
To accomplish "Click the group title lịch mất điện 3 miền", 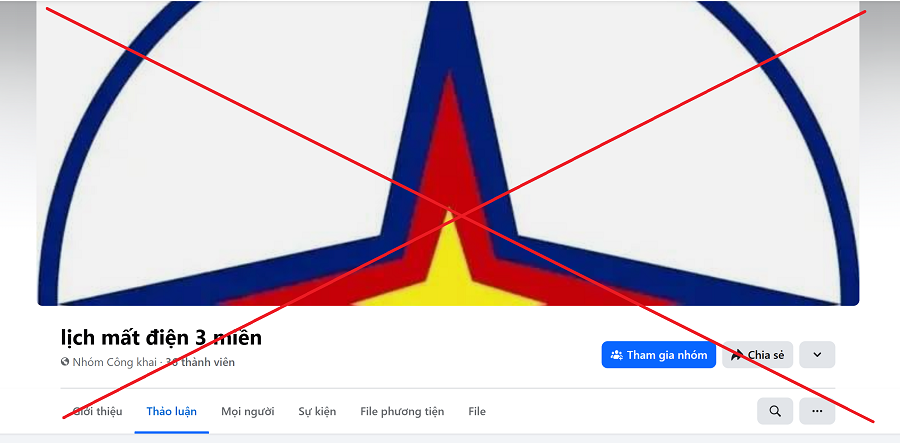I will 161,337.
